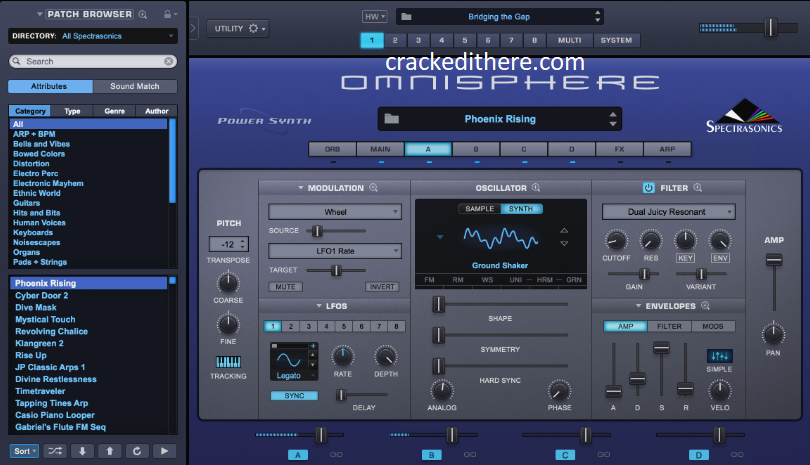Switch to the ORB tab

[x=332, y=149]
